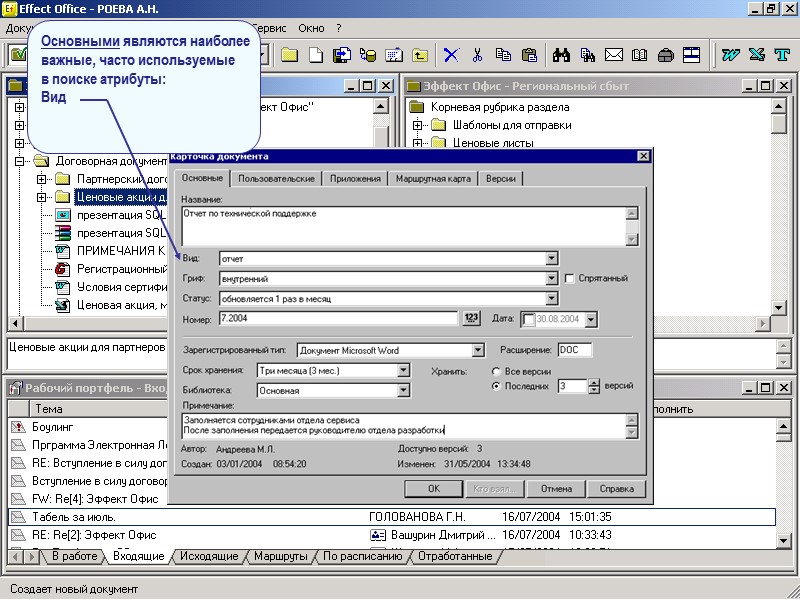The width and height of the screenshot is (800, 600).
Task: Select the Ценовые листы folder
Action: click(x=493, y=142)
